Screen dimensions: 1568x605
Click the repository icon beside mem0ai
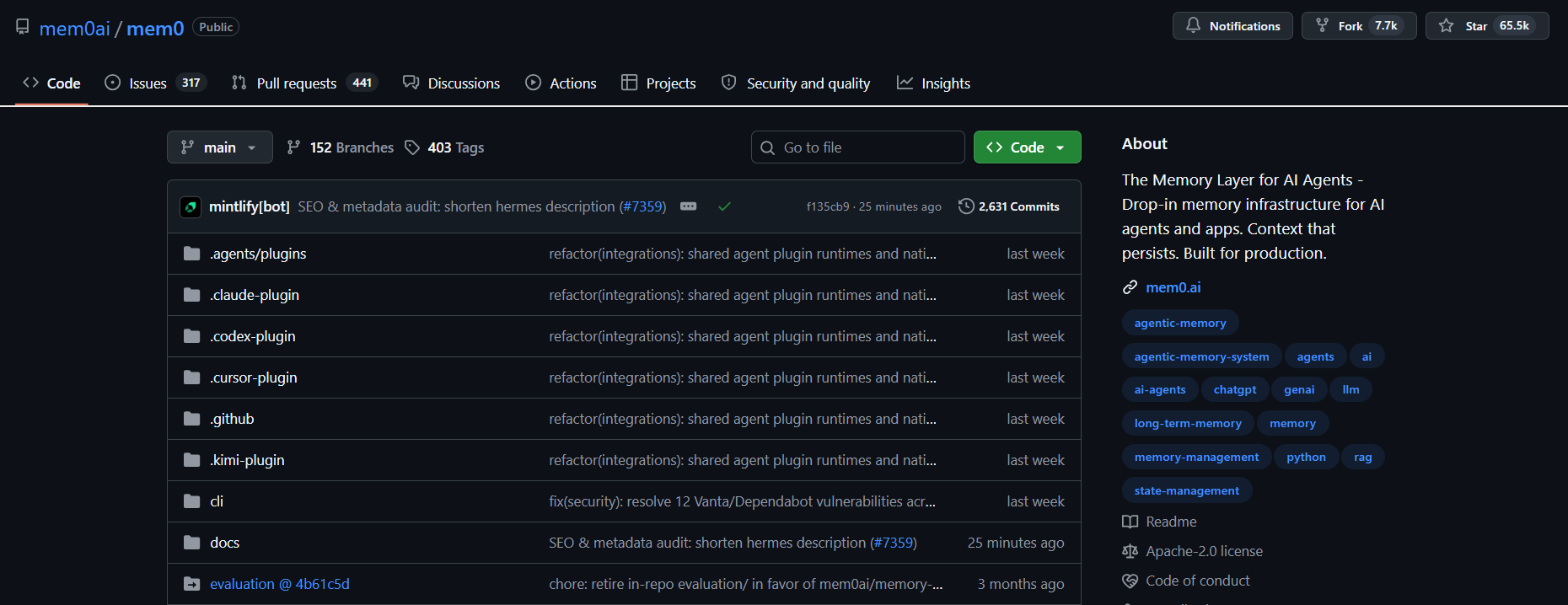(x=23, y=27)
